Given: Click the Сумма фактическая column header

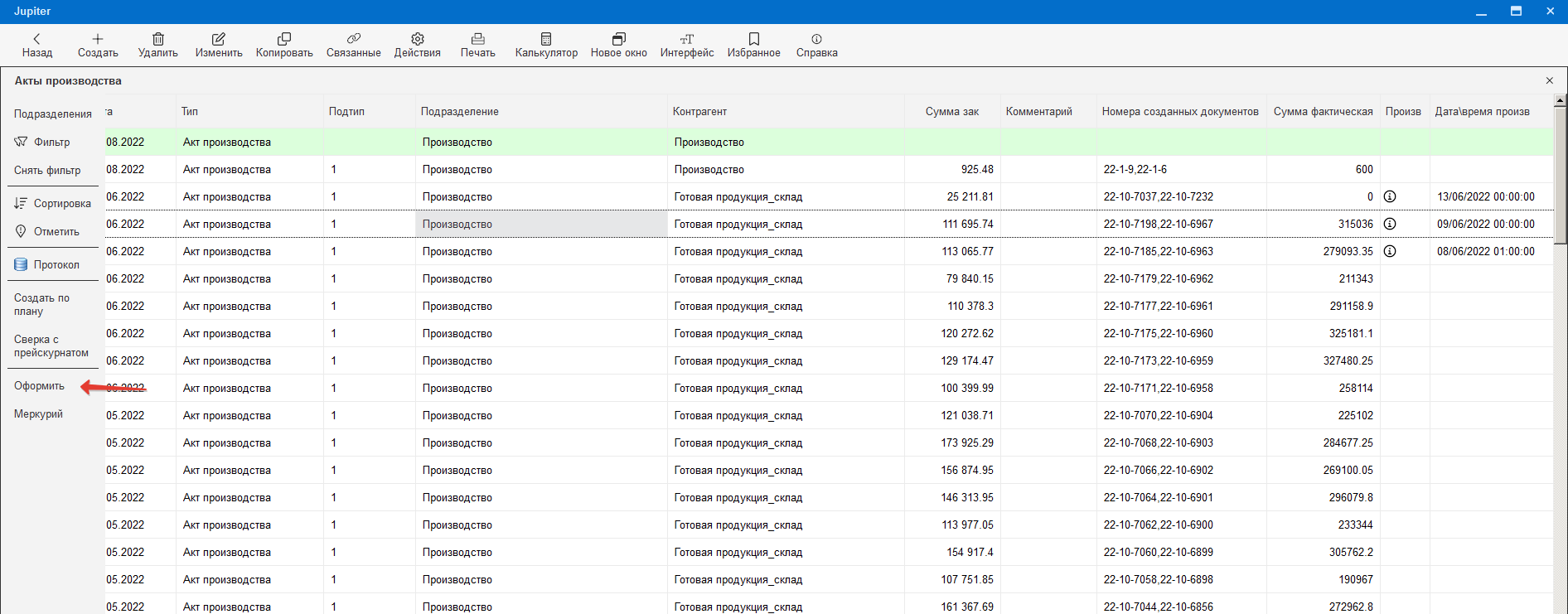Looking at the screenshot, I should tap(1324, 111).
